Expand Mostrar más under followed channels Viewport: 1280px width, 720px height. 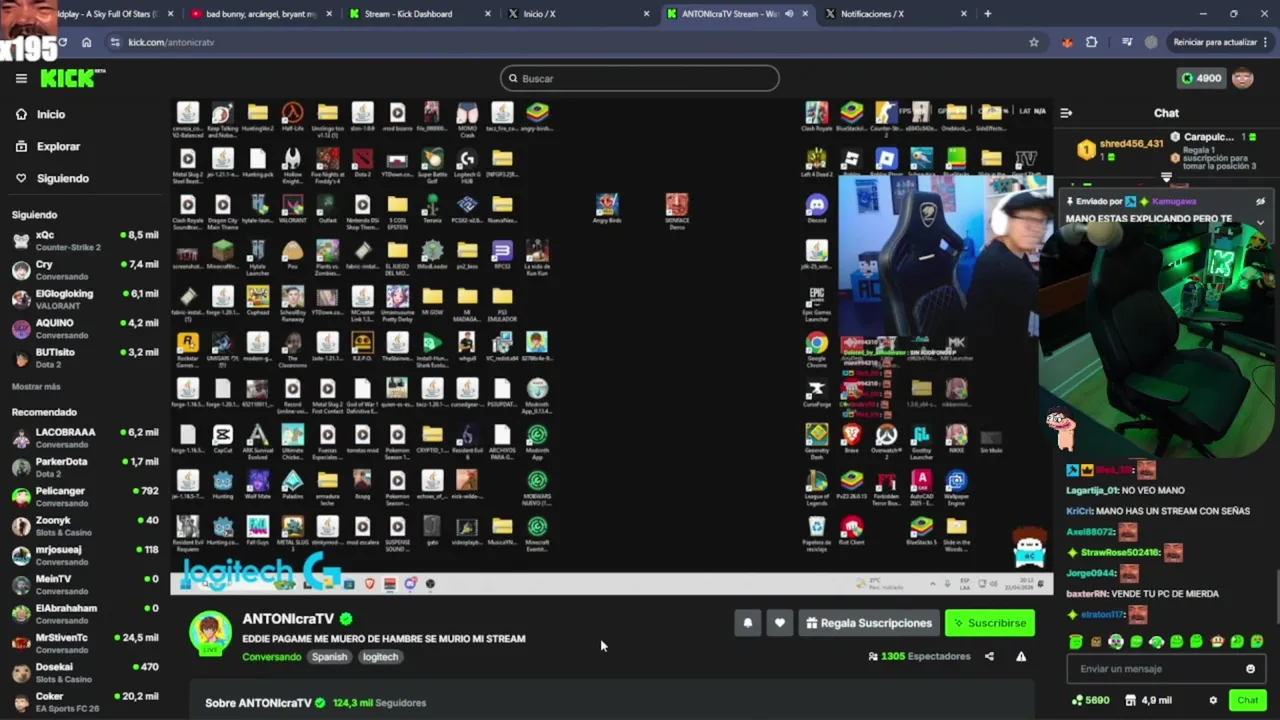36,386
